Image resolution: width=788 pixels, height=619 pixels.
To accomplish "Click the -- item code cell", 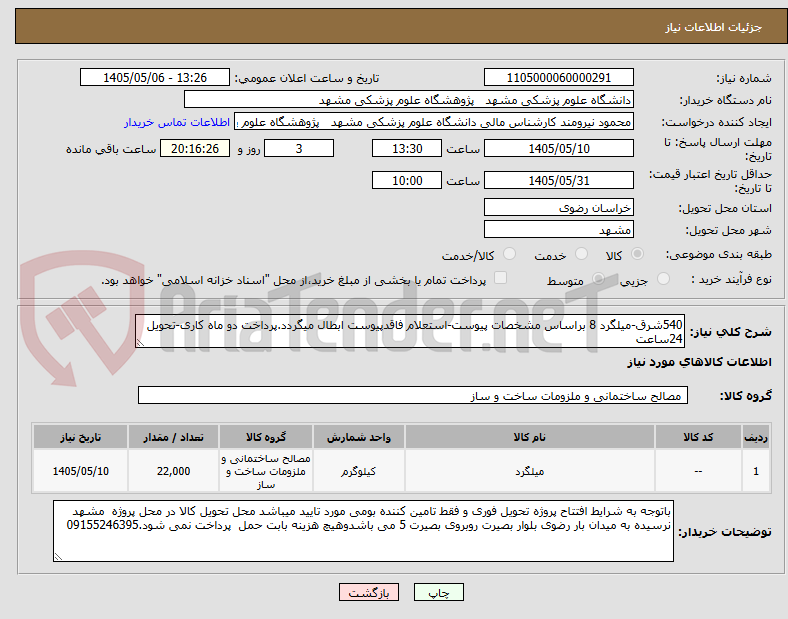I will tap(698, 471).
